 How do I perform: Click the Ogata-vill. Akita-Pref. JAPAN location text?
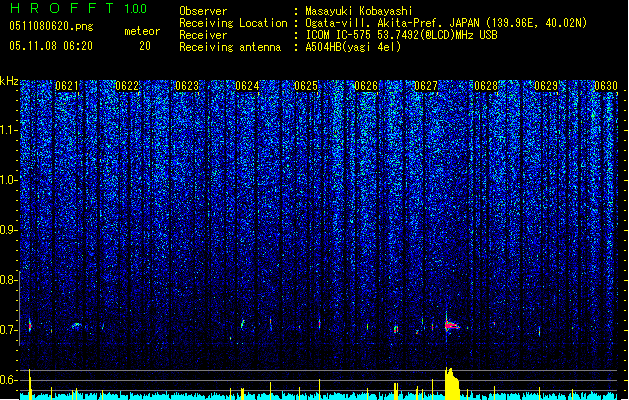point(446,23)
